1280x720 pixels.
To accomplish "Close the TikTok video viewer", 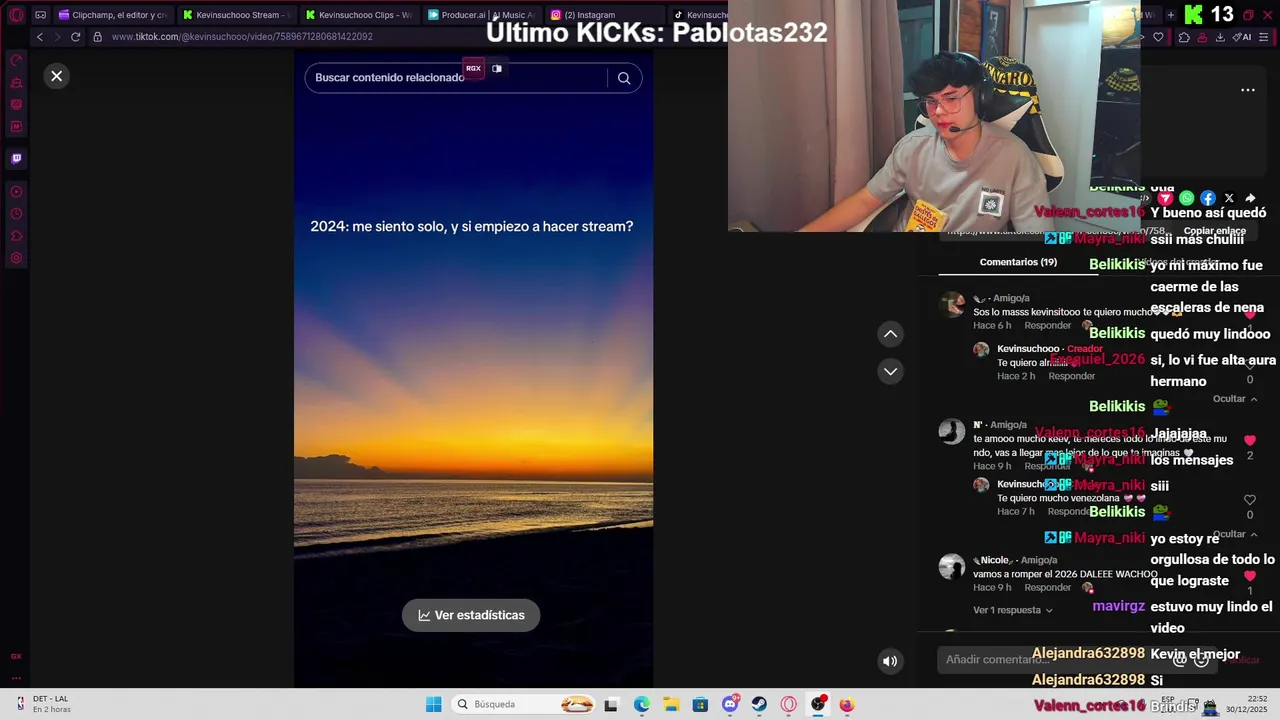I will [x=57, y=76].
